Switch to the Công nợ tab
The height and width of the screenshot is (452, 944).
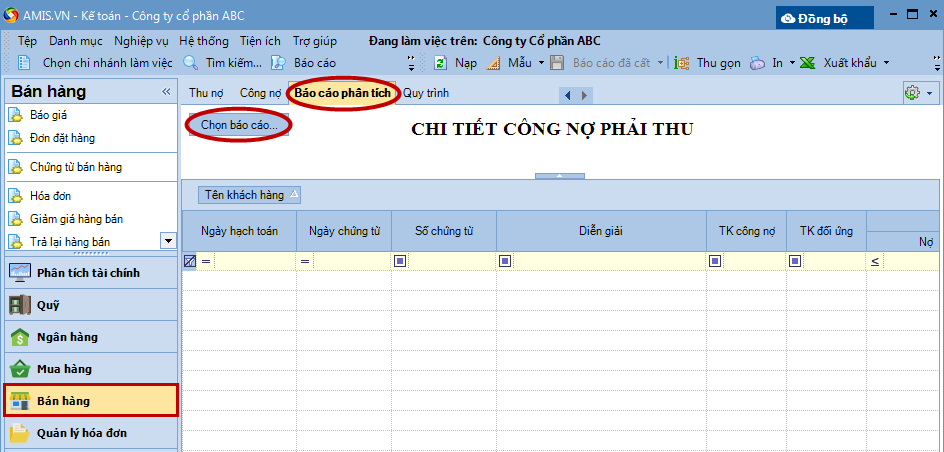[260, 93]
